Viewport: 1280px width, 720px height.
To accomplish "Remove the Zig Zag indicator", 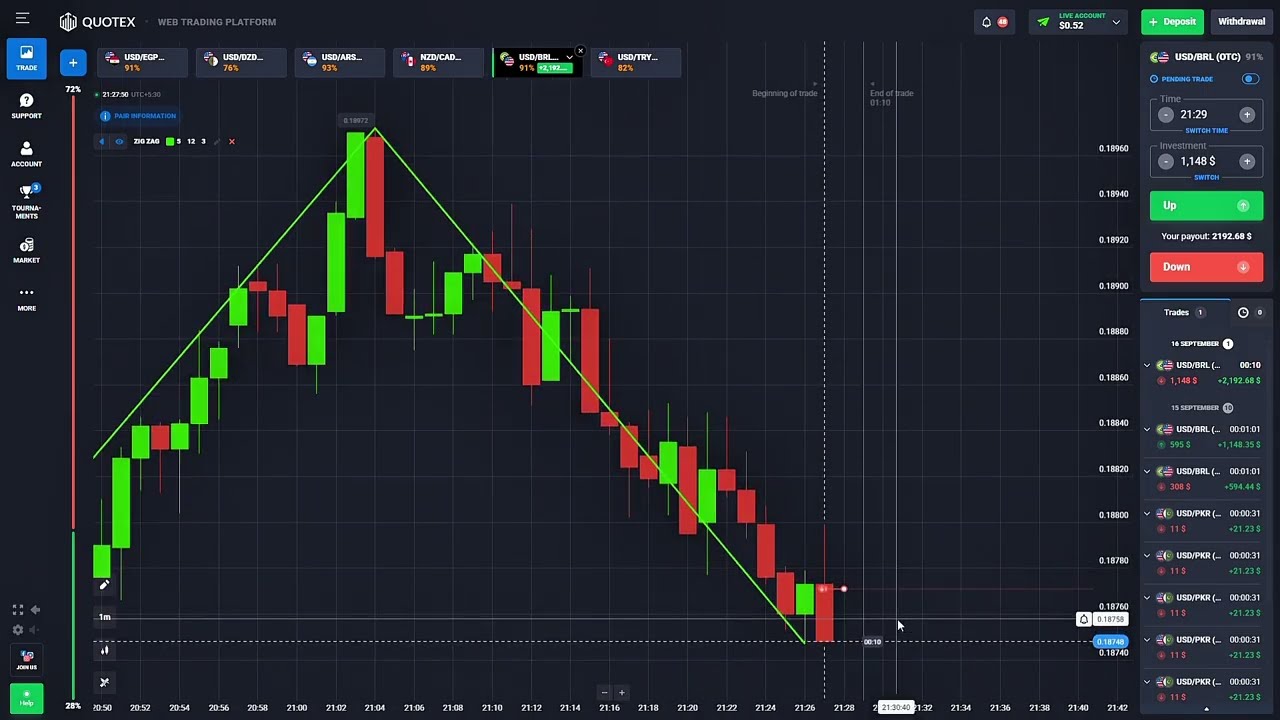I will (231, 142).
